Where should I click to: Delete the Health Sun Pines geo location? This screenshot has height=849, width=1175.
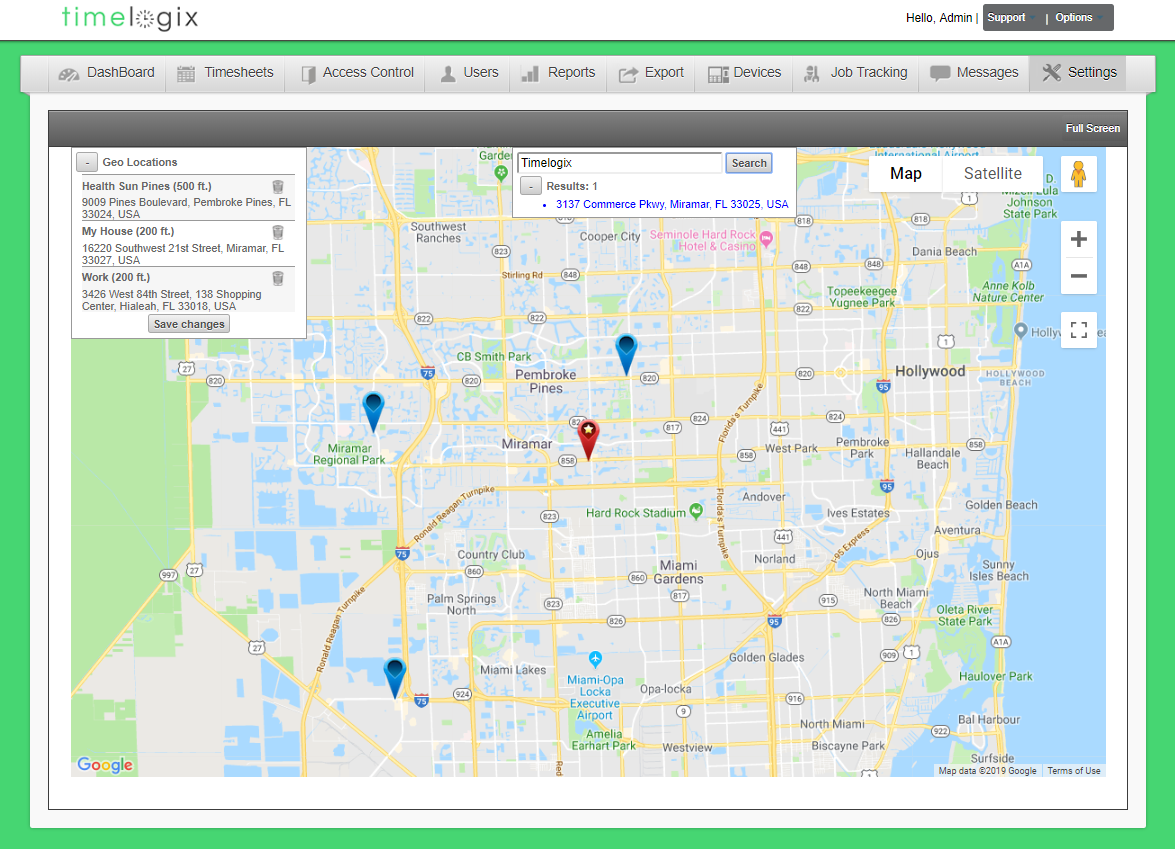(278, 187)
